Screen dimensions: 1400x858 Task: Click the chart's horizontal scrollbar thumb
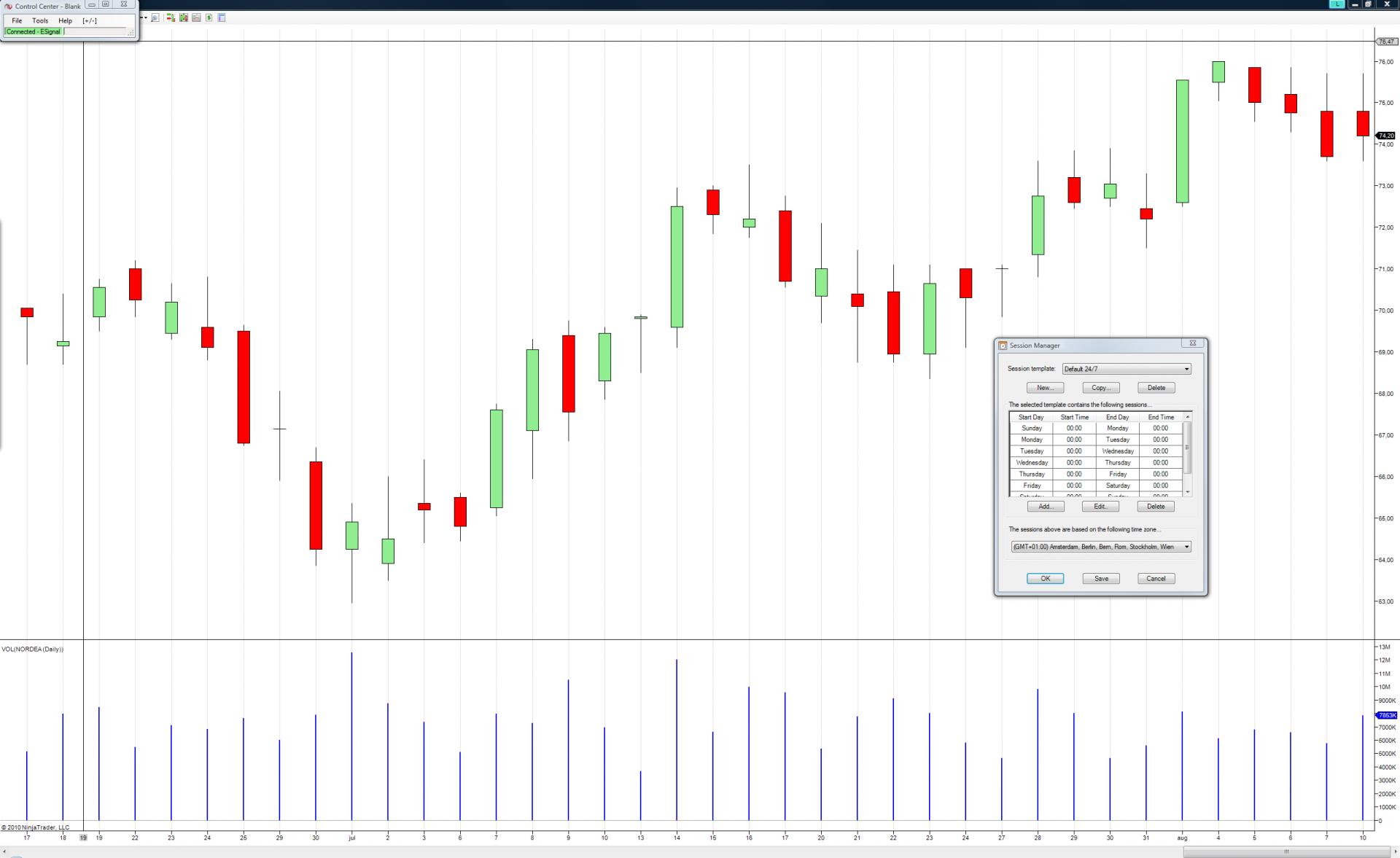pyautogui.click(x=1286, y=851)
